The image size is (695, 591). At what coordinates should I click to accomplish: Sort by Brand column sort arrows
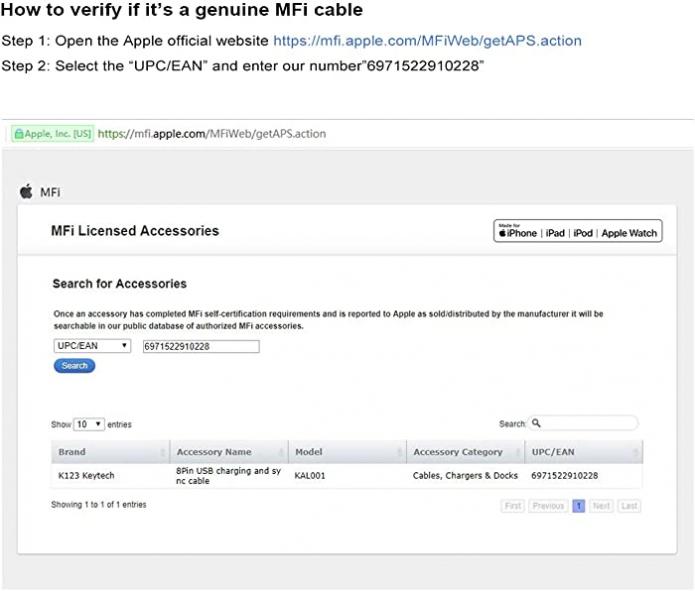pos(163,452)
